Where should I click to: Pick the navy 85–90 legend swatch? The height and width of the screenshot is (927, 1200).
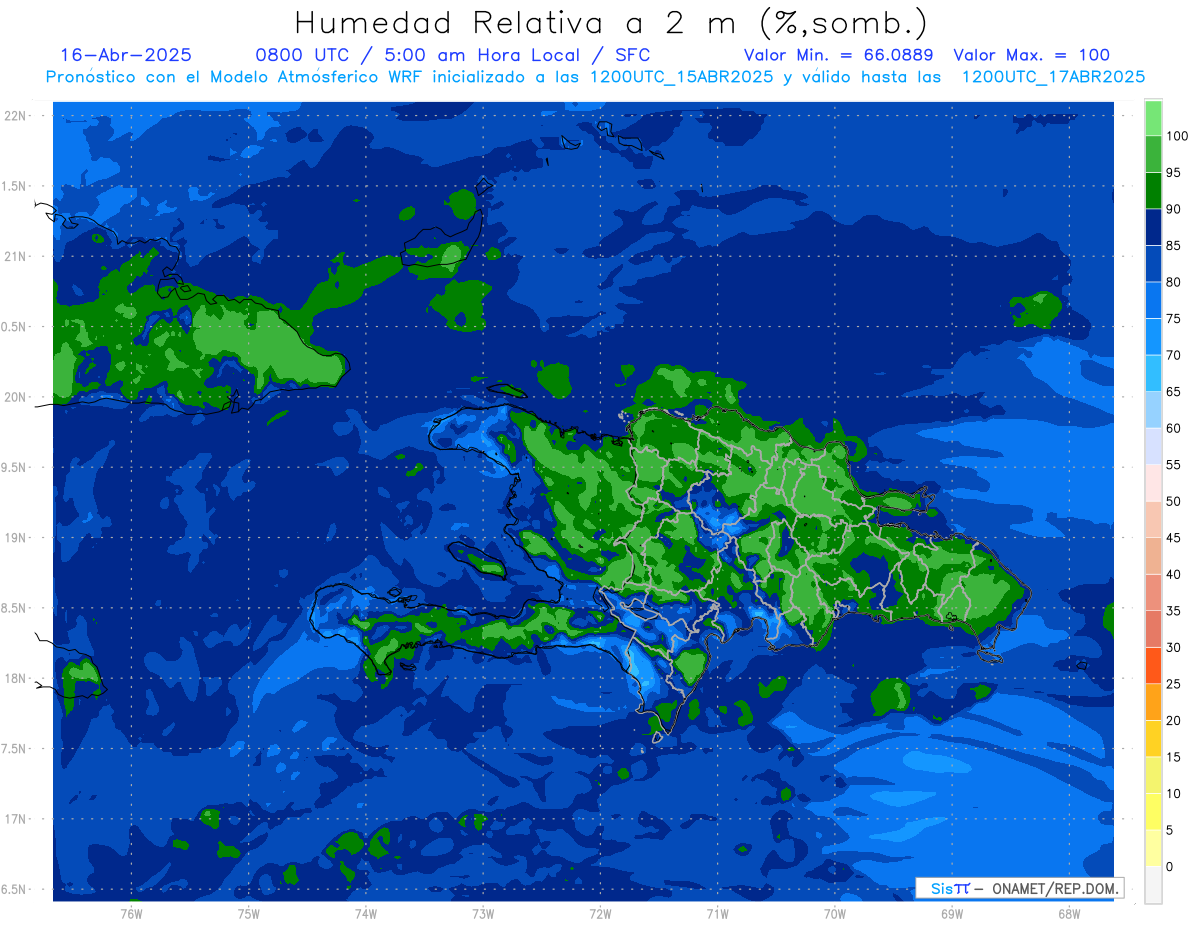tap(1153, 227)
